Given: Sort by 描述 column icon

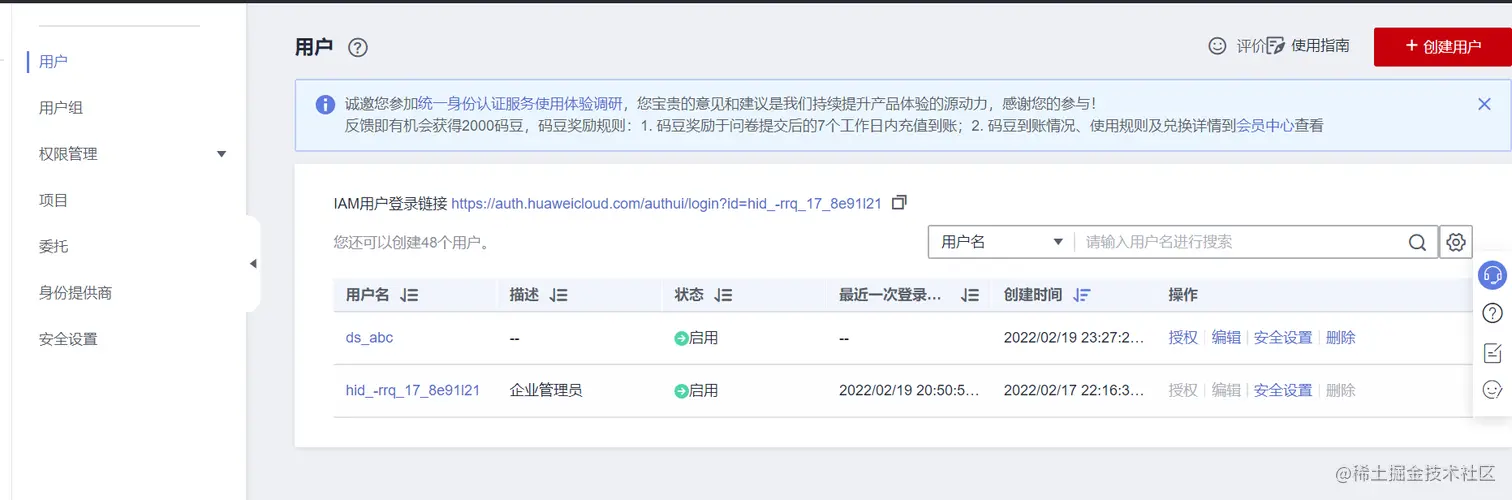Looking at the screenshot, I should [558, 296].
